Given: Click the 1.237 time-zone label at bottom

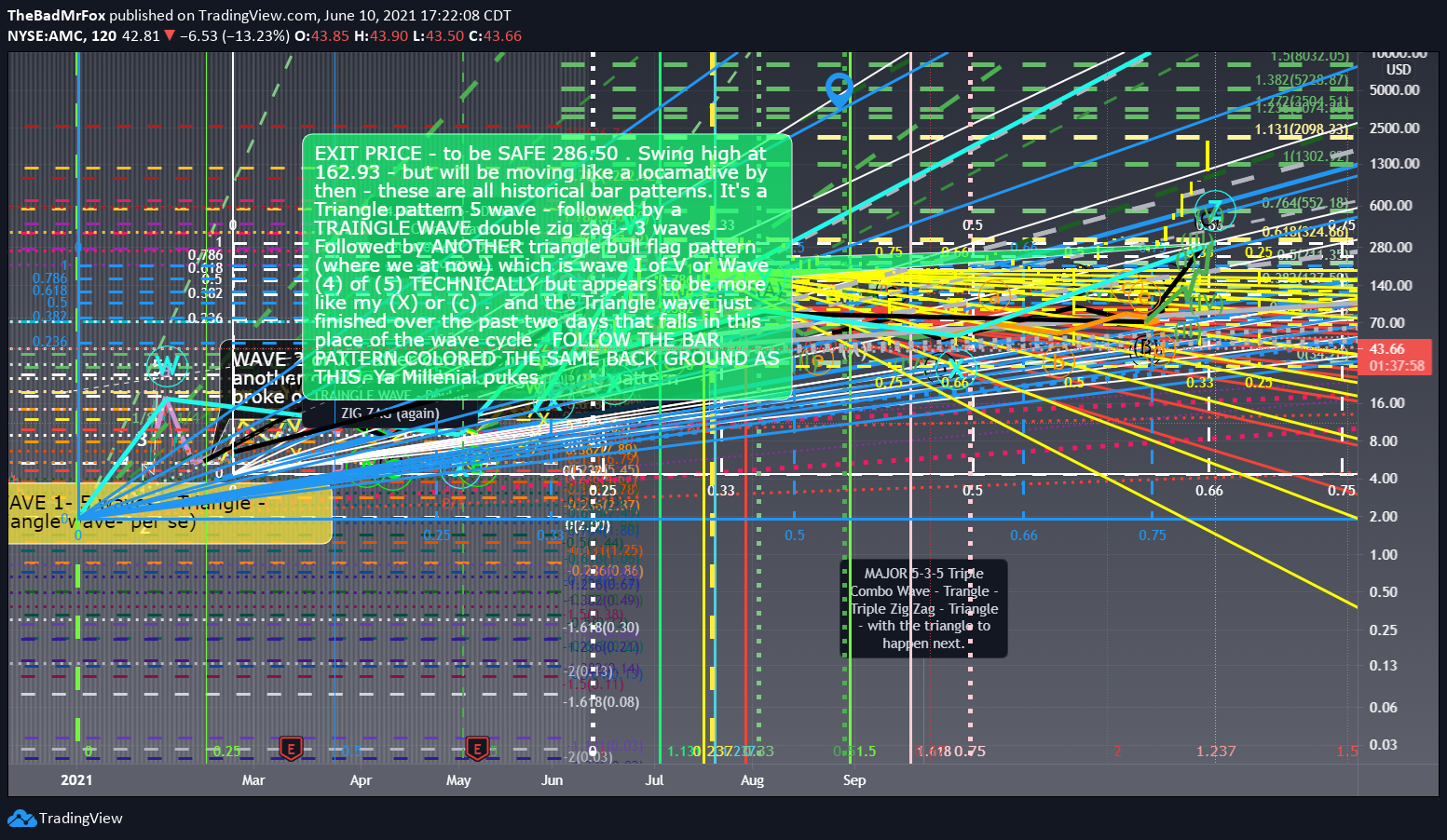Looking at the screenshot, I should pyautogui.click(x=1216, y=752).
